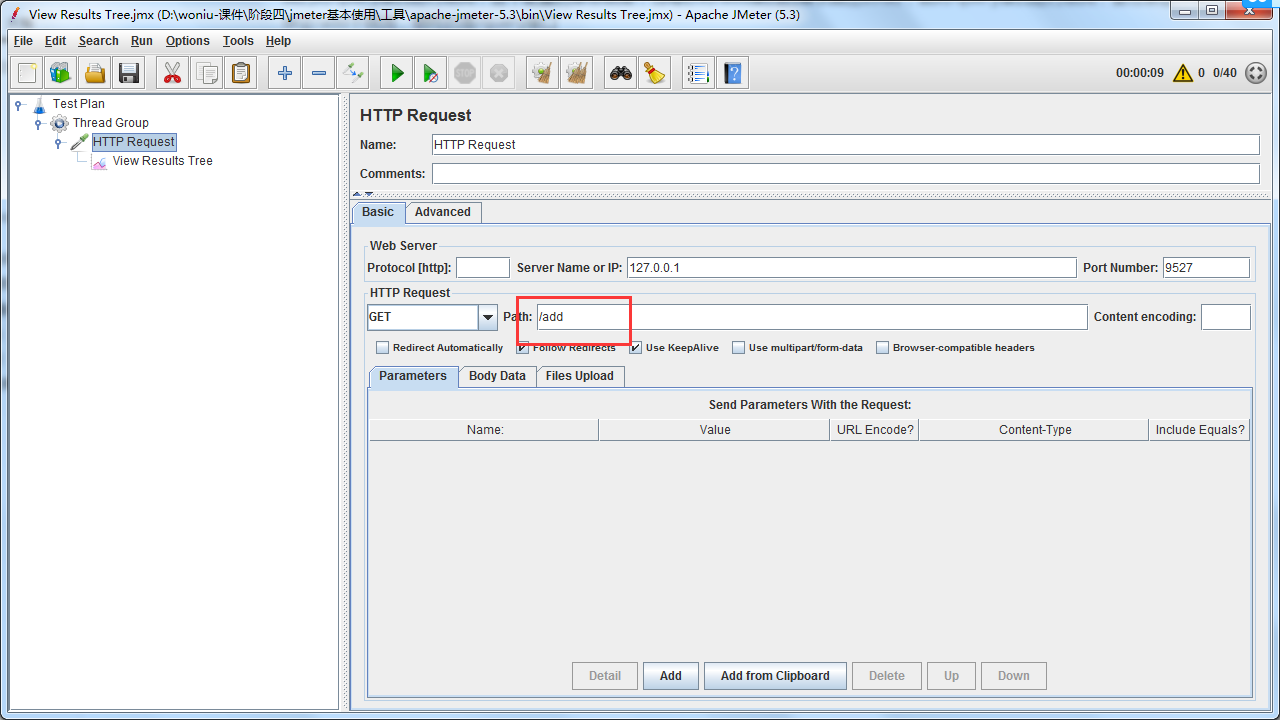Click the Detail button
This screenshot has width=1280, height=720.
click(x=605, y=676)
